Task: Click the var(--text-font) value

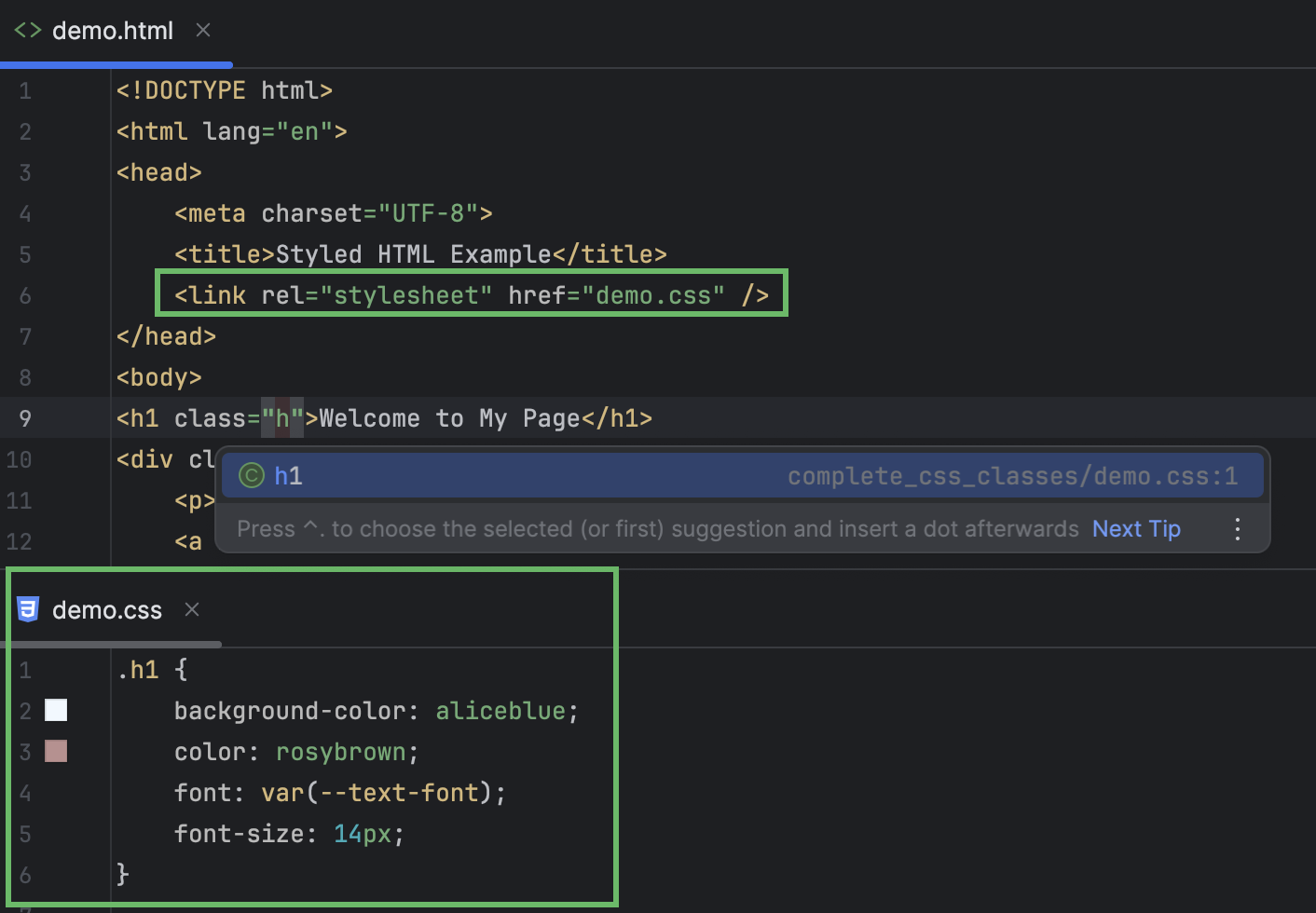Action: tap(377, 793)
